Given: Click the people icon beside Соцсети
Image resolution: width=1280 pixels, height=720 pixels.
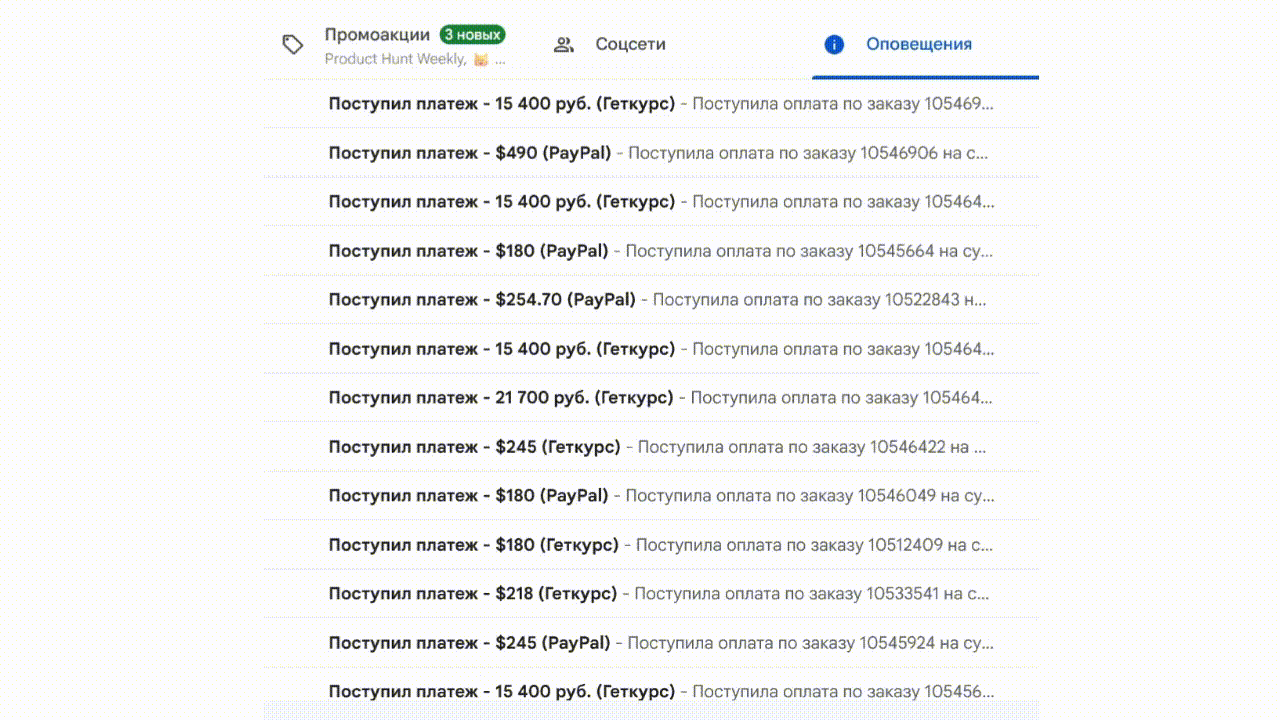Looking at the screenshot, I should (564, 44).
